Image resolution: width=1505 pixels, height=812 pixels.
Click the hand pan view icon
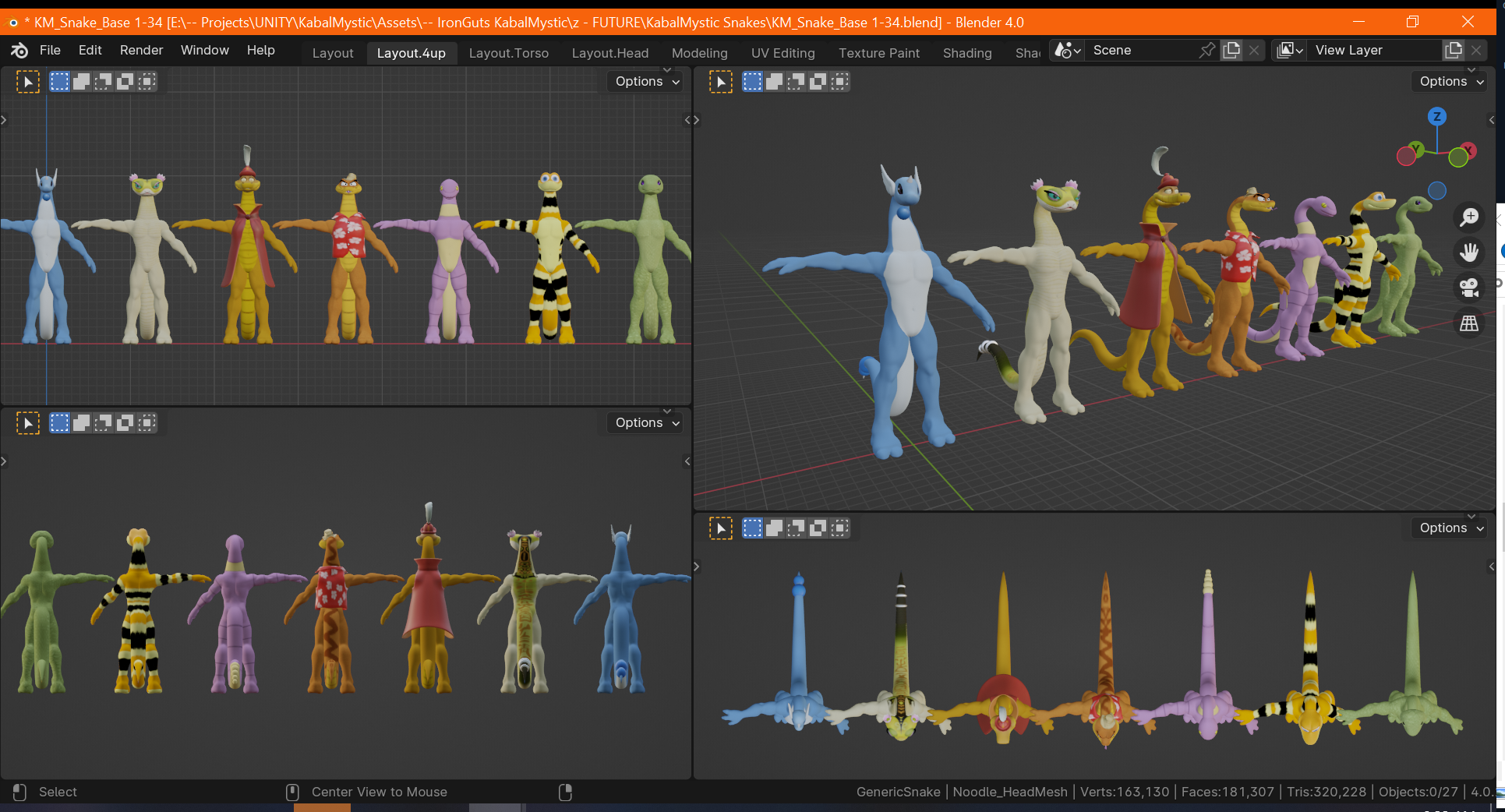[x=1469, y=252]
